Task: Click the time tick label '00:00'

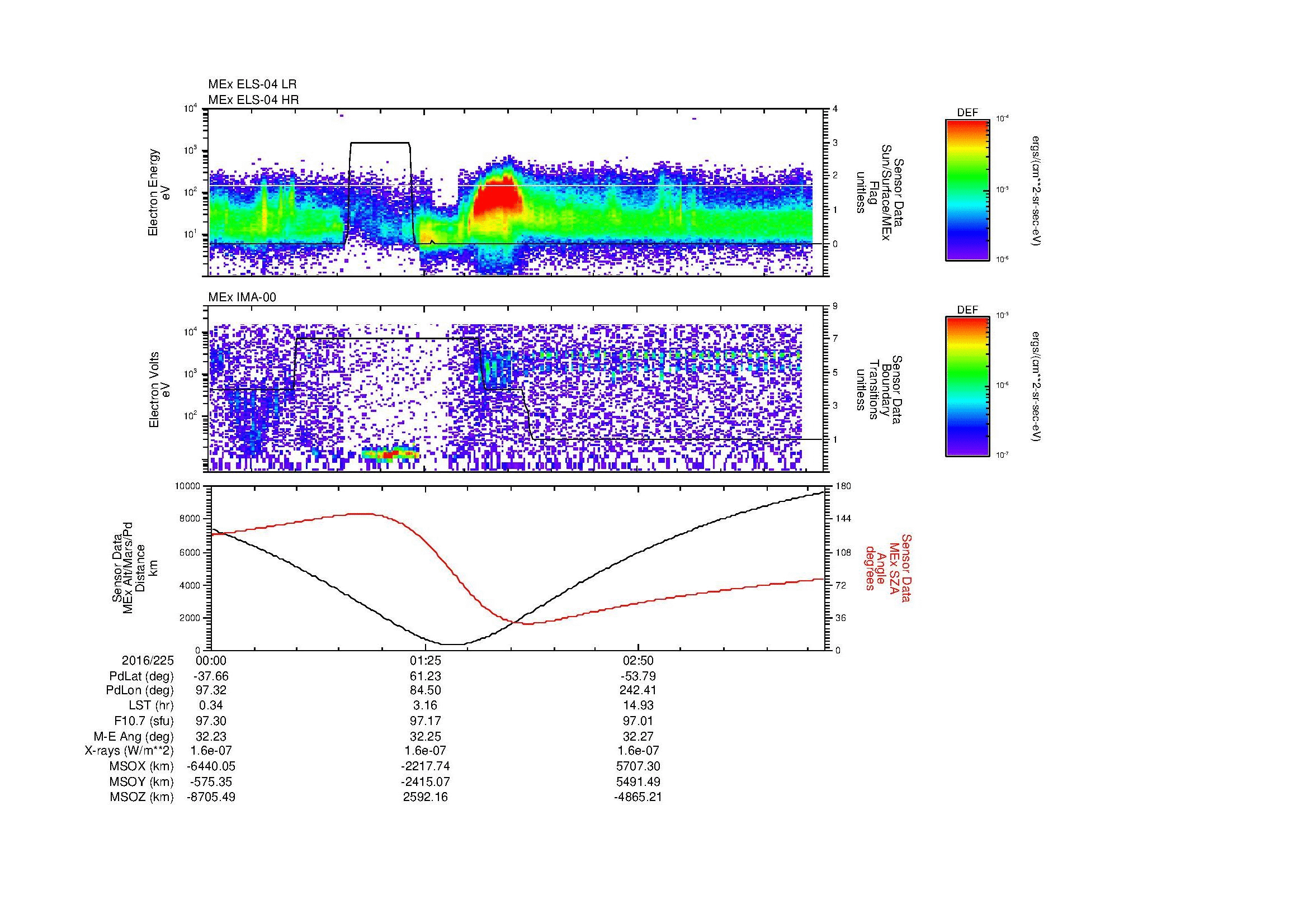Action: click(211, 661)
